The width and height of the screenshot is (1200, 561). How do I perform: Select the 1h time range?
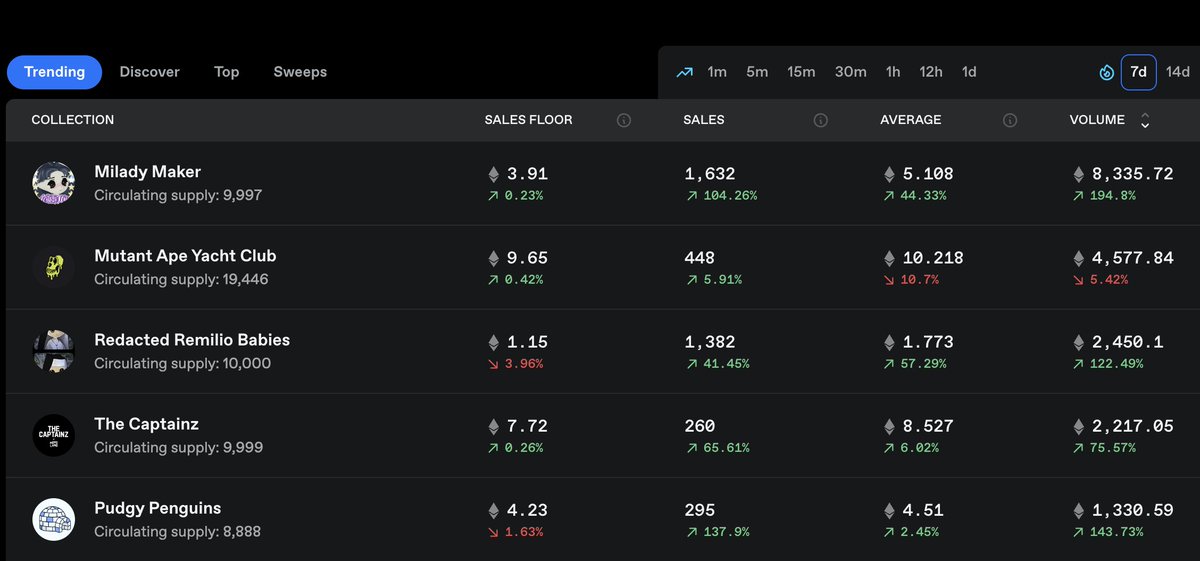(x=893, y=72)
